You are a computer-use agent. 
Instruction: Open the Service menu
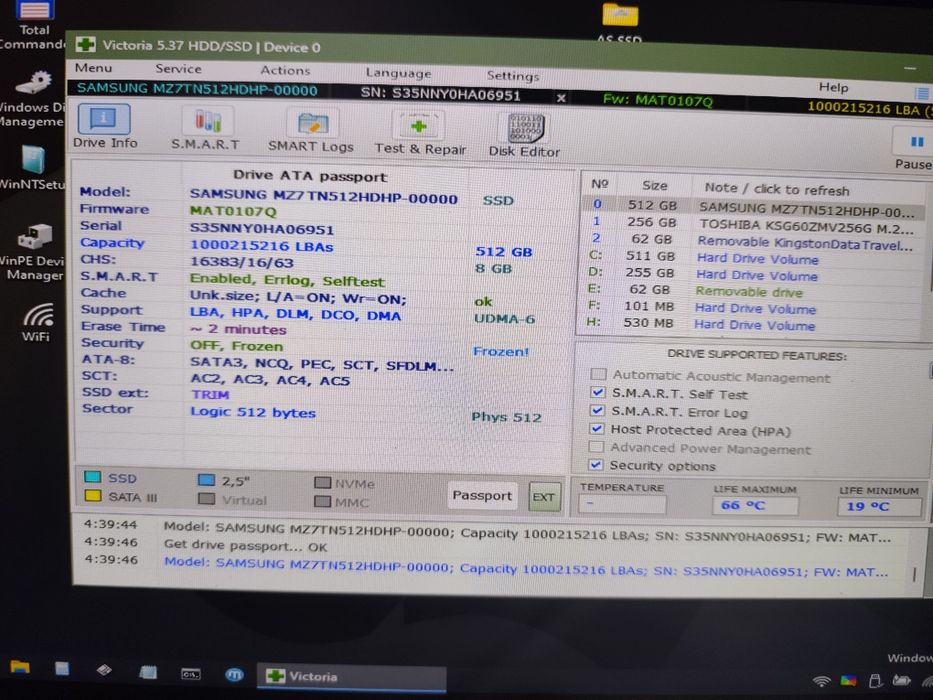tap(178, 69)
